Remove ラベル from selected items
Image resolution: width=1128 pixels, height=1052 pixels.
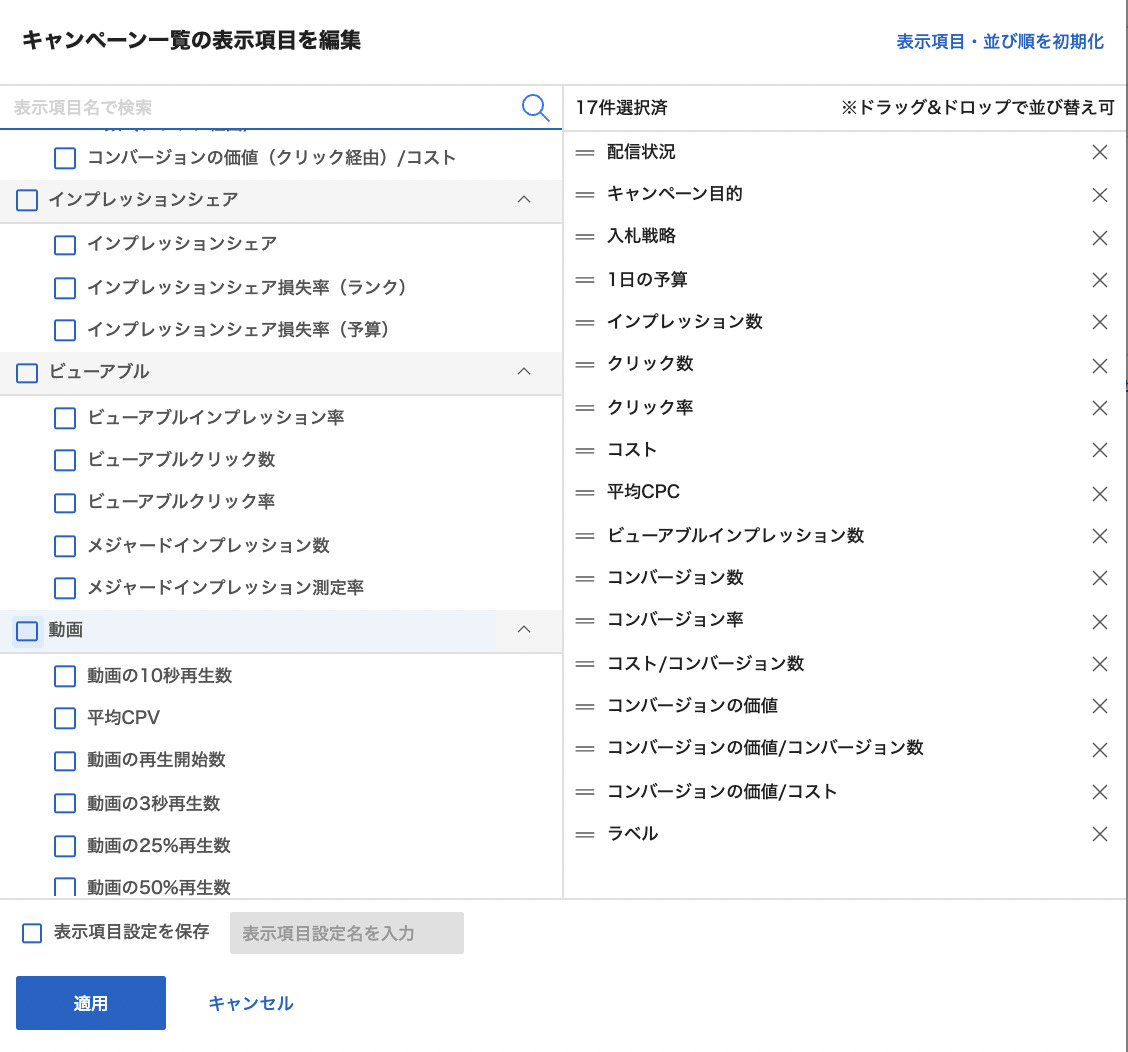click(1100, 834)
